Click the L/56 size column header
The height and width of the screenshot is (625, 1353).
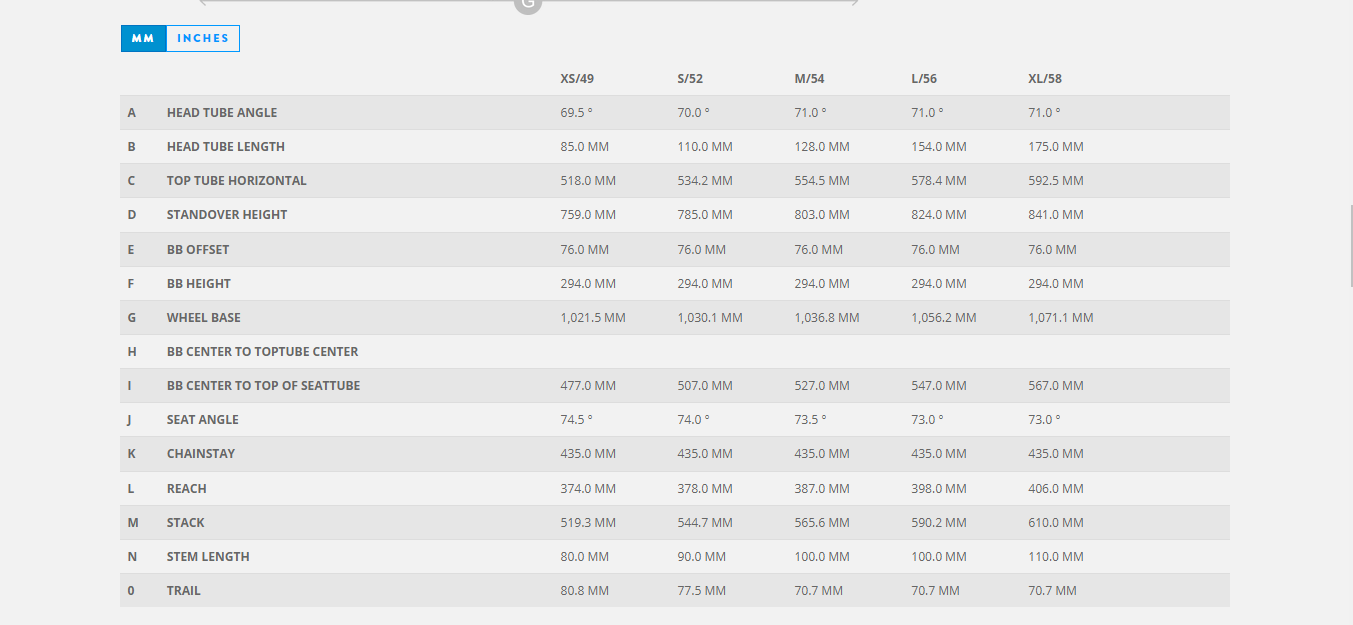tap(924, 79)
